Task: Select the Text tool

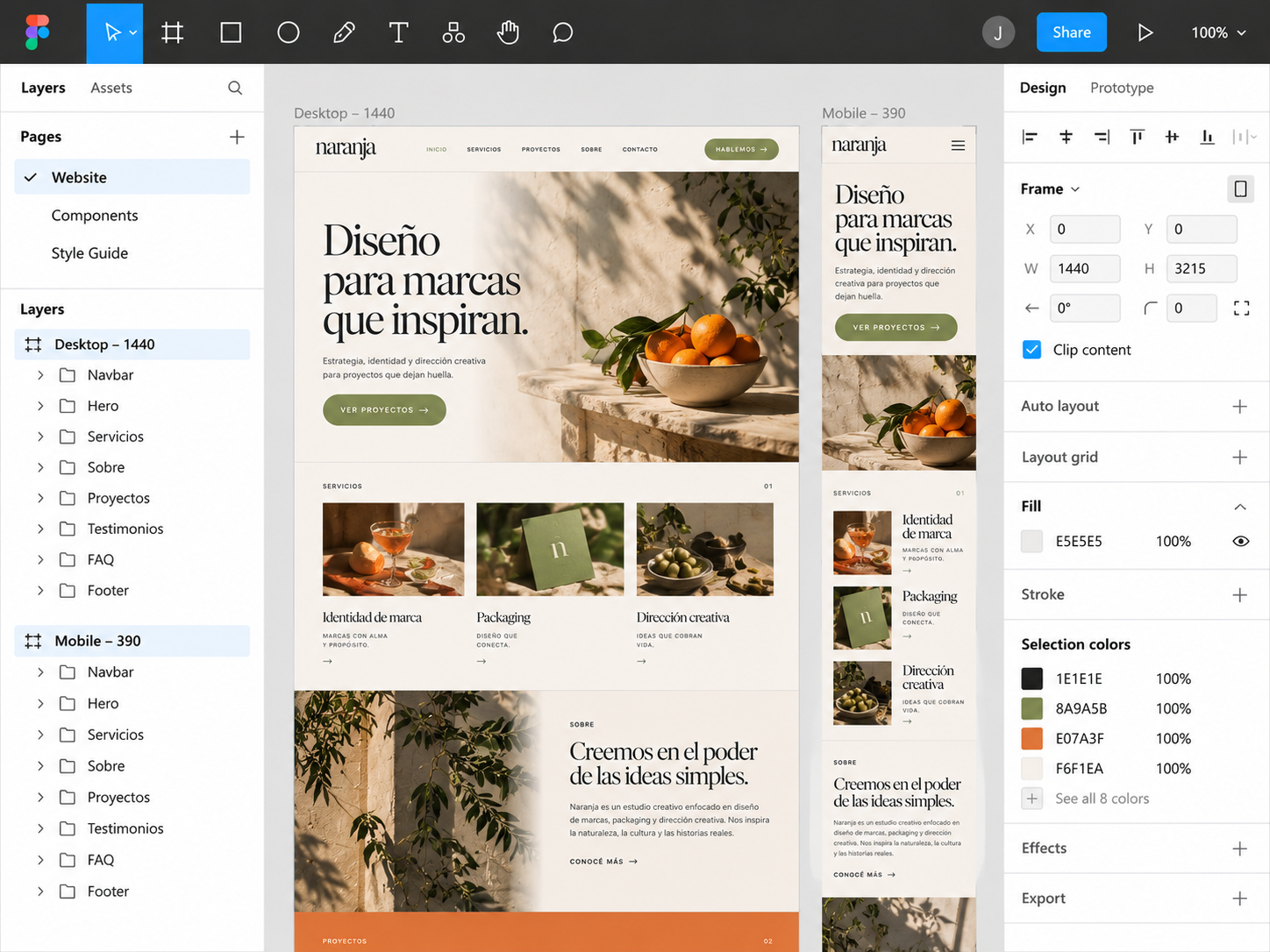Action: (398, 32)
